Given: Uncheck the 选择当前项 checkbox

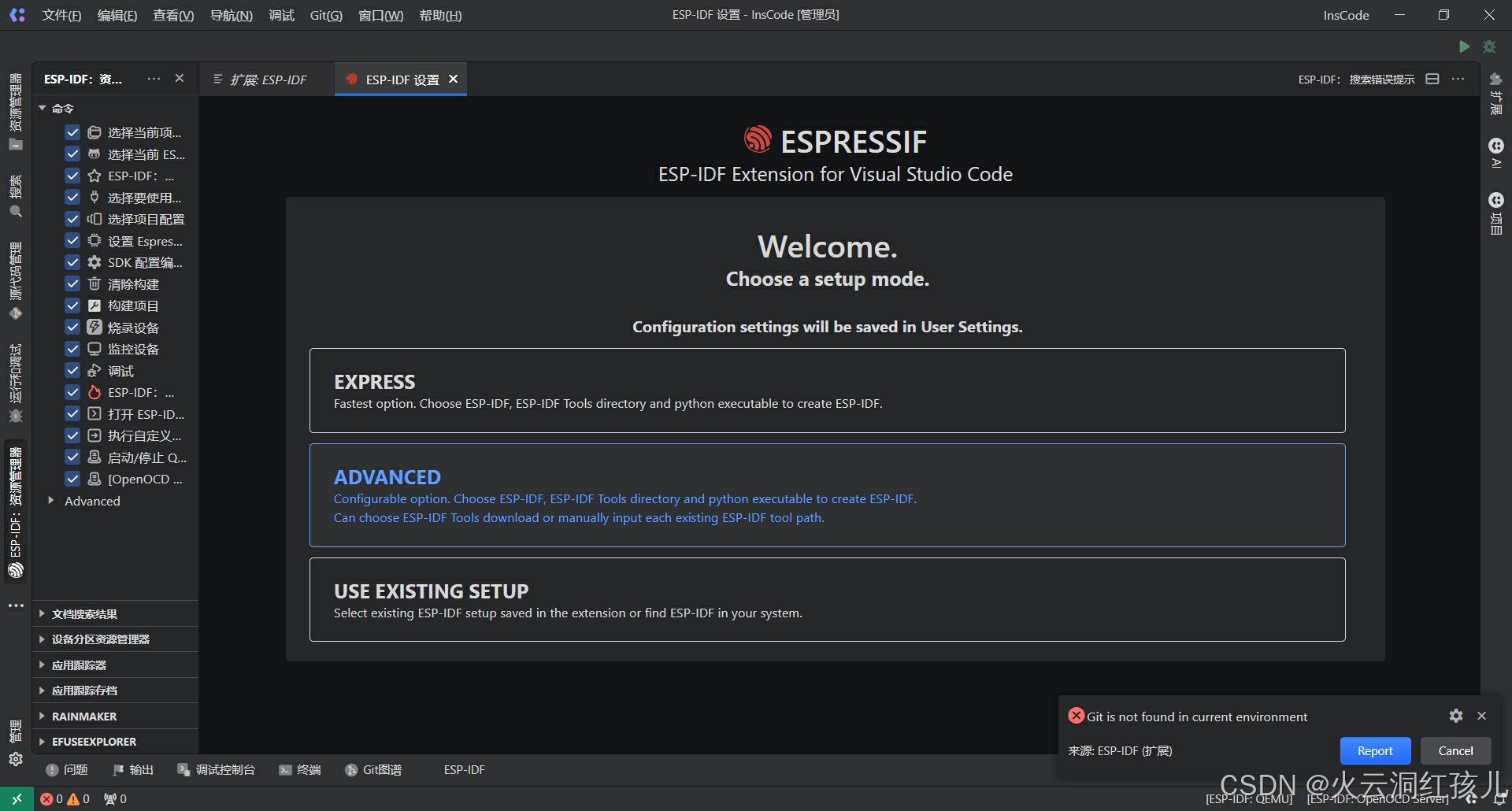Looking at the screenshot, I should (x=72, y=132).
